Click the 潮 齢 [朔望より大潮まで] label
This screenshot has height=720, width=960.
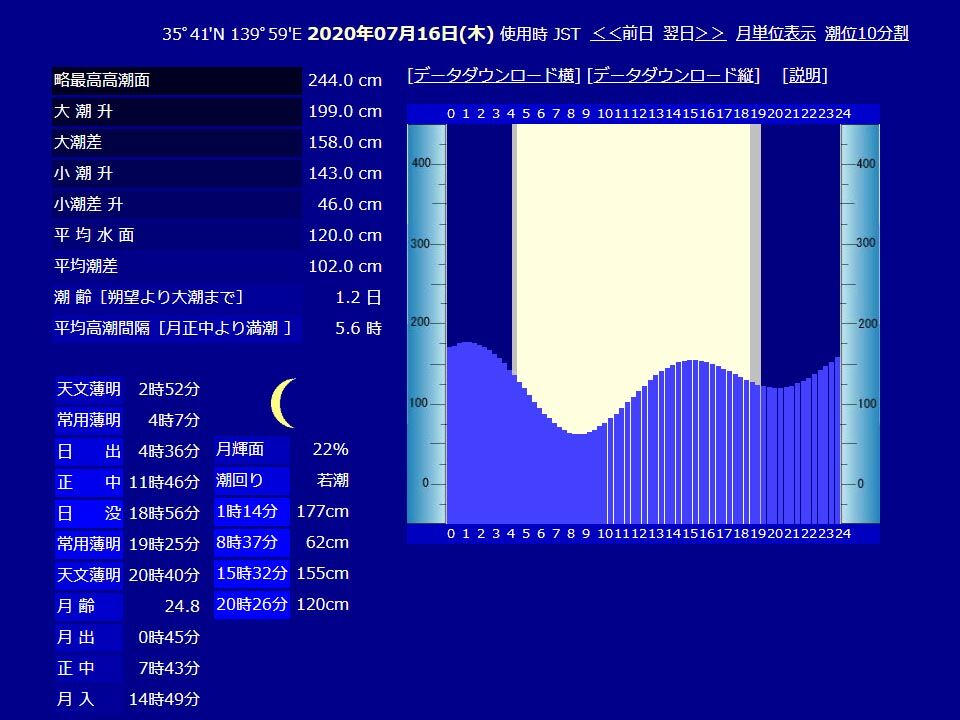[x=177, y=298]
